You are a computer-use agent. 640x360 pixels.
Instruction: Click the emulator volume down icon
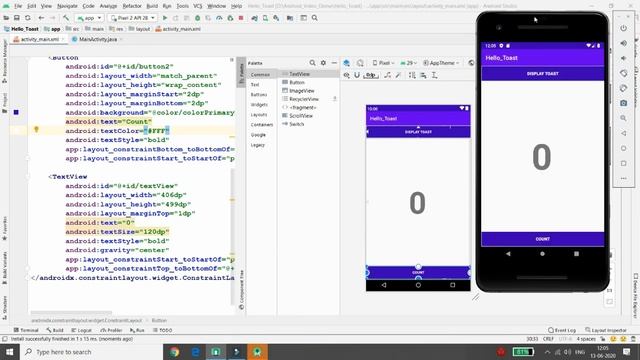pos(623,58)
